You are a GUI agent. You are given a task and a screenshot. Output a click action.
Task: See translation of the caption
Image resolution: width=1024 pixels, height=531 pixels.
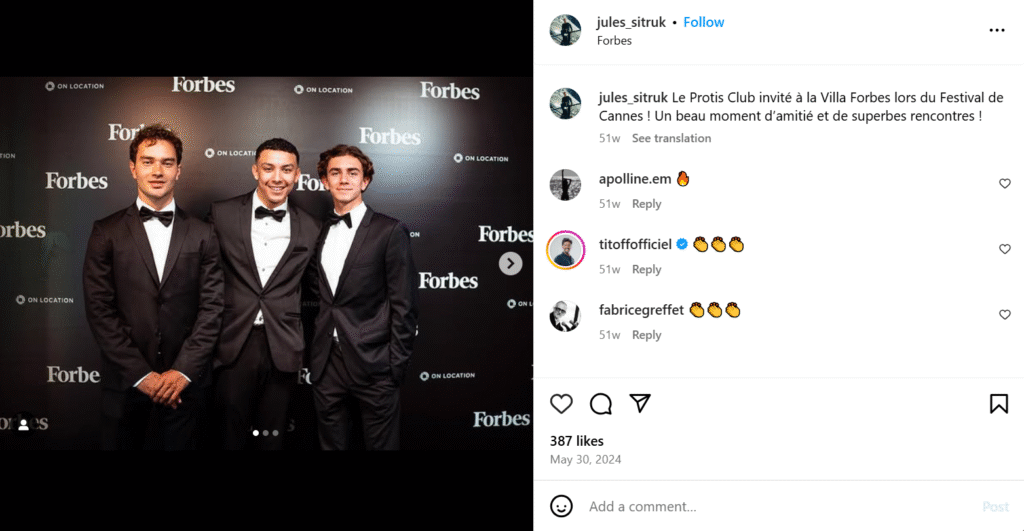coord(671,138)
